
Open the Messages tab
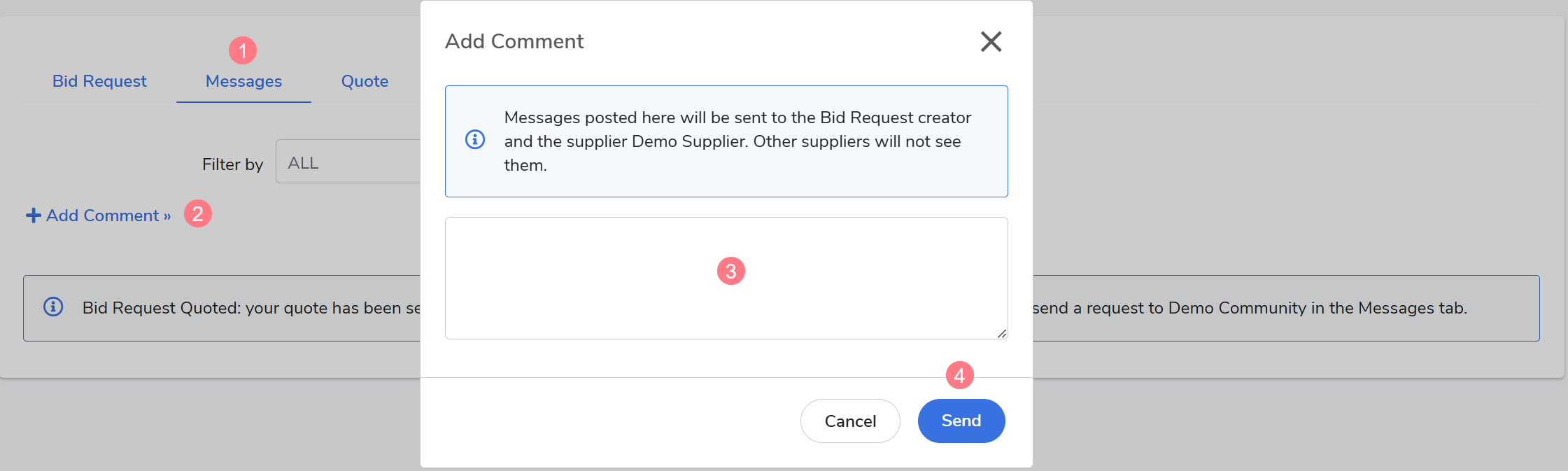pyautogui.click(x=243, y=81)
